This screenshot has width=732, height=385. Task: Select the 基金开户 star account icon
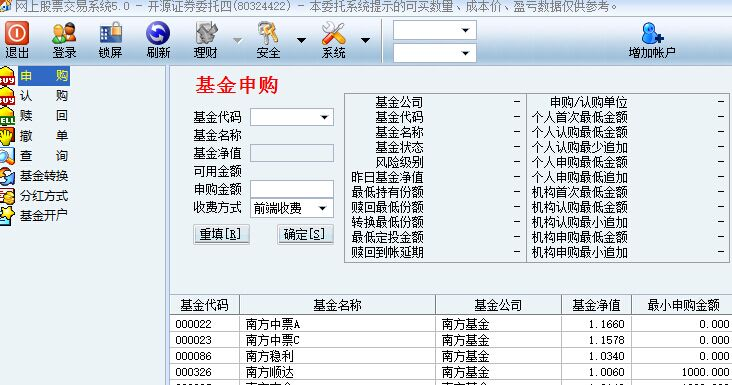coord(7,216)
